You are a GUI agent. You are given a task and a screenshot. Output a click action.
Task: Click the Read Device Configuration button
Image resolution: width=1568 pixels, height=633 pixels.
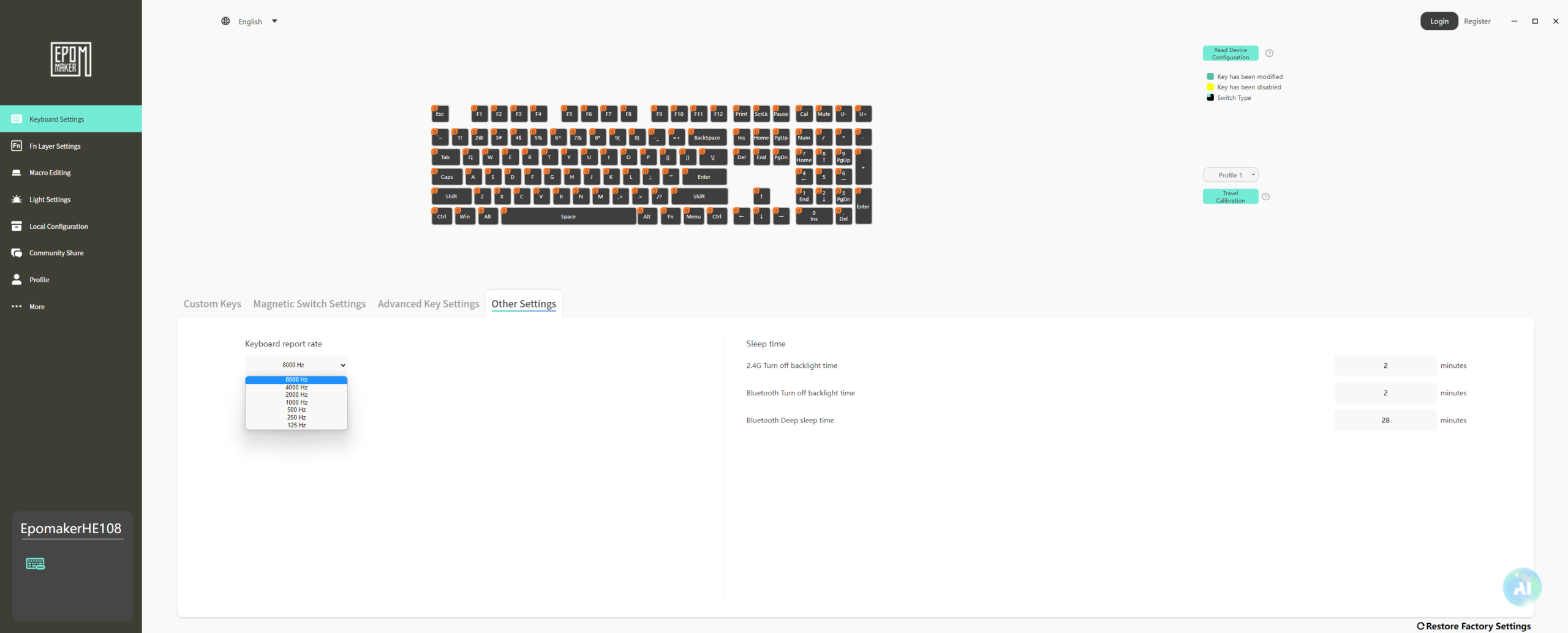(x=1231, y=54)
